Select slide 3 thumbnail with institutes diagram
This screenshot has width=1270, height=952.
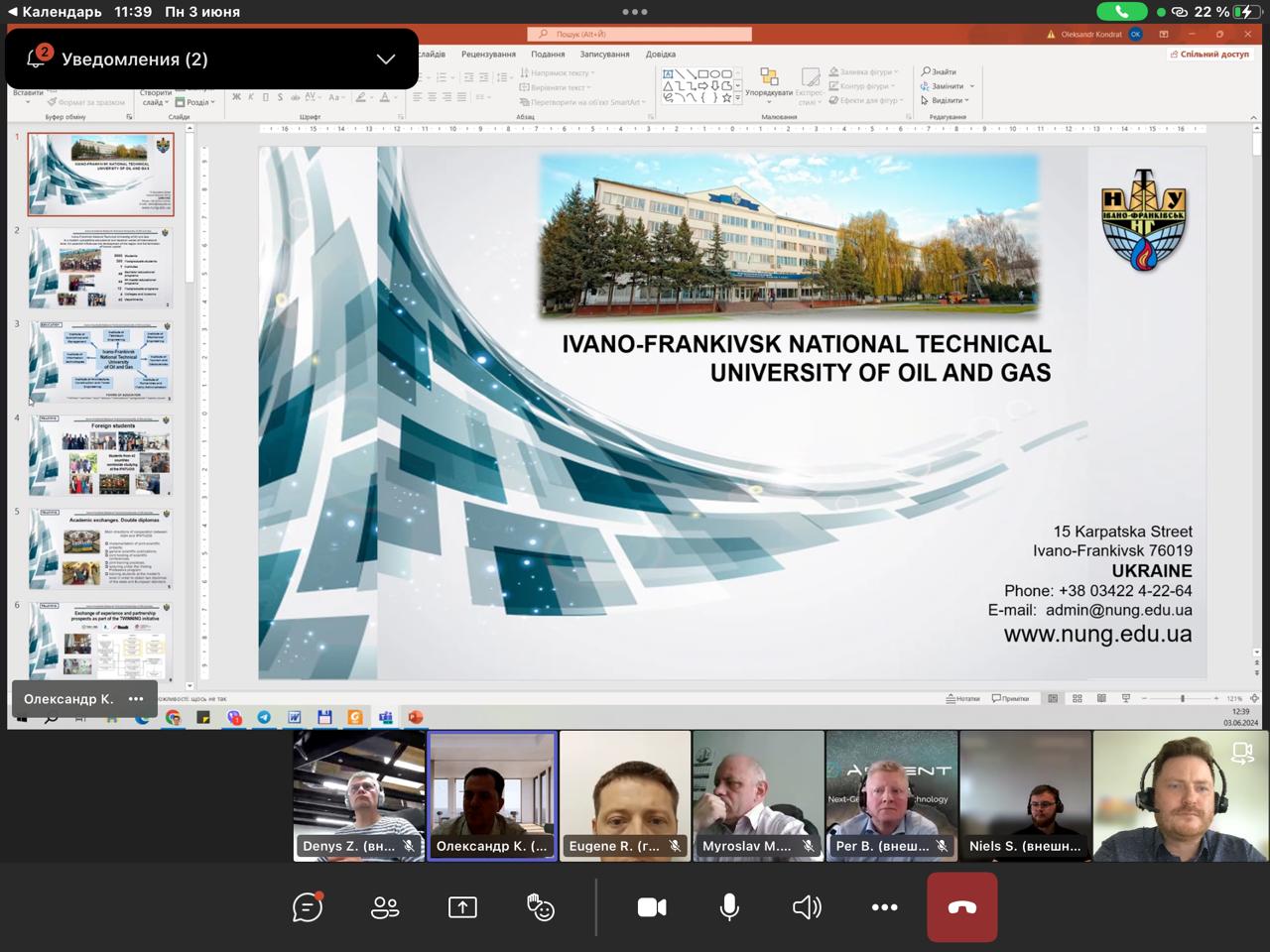coord(100,361)
